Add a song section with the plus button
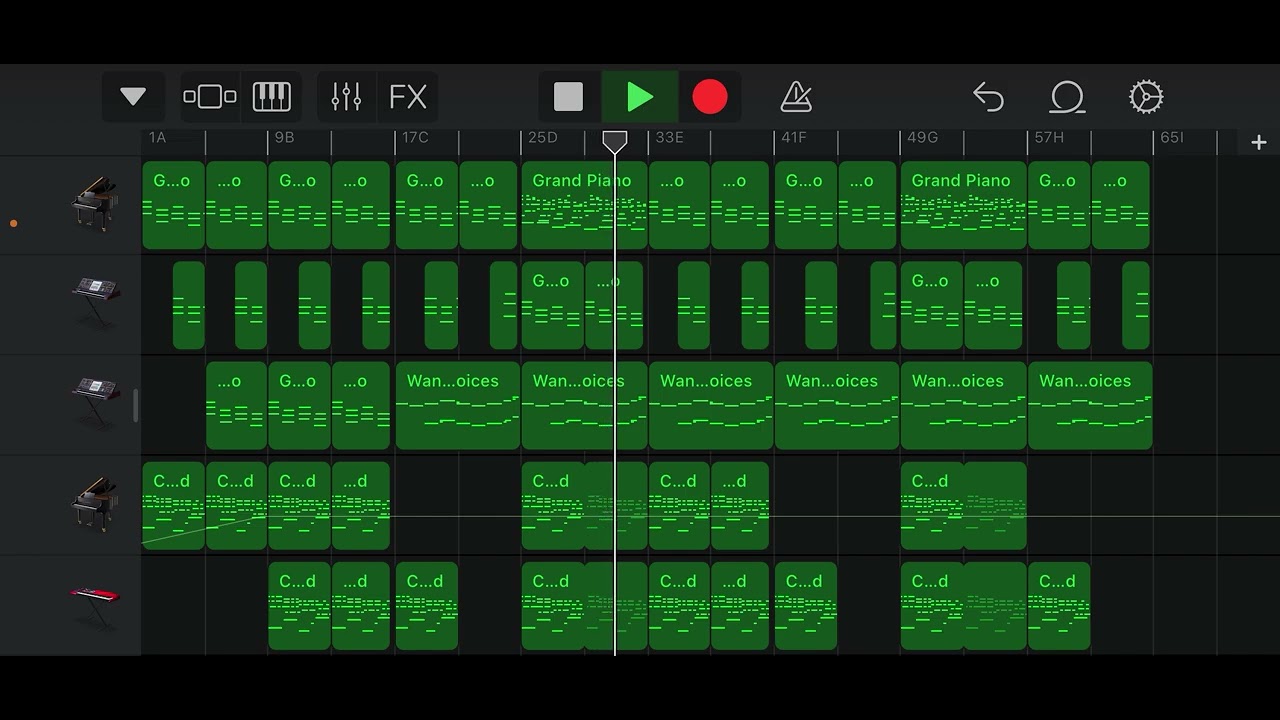 [1259, 143]
